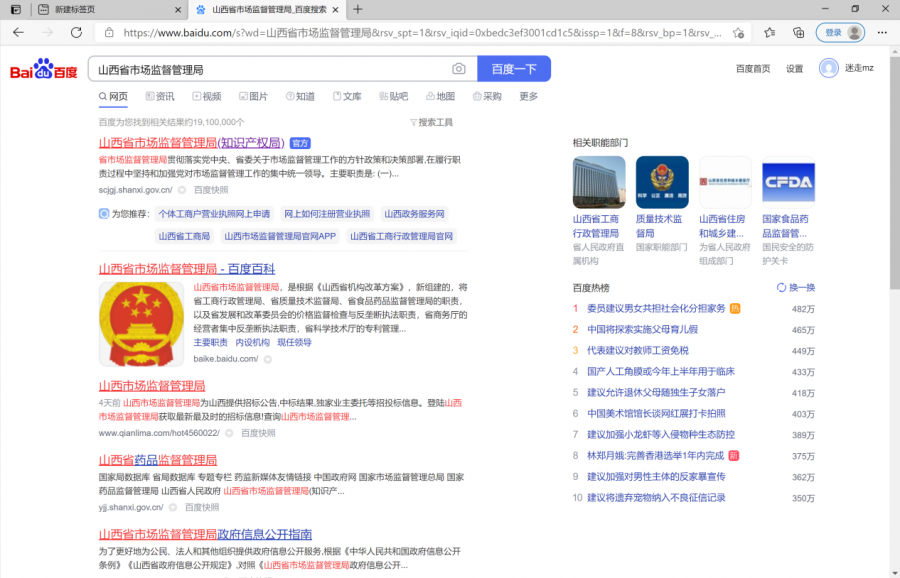900x578 pixels.
Task: Expand dropdown arrow next to www.qianlima.com URL
Action: [x=229, y=433]
